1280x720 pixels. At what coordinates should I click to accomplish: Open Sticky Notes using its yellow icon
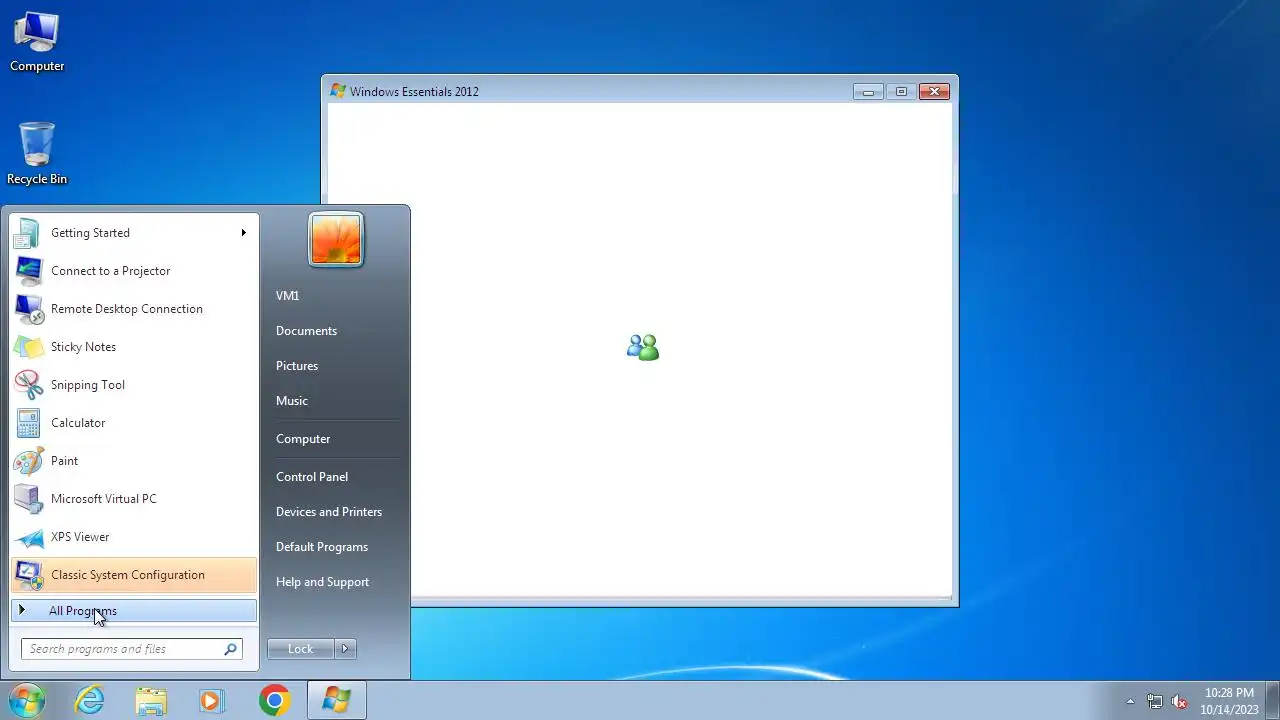coord(28,347)
